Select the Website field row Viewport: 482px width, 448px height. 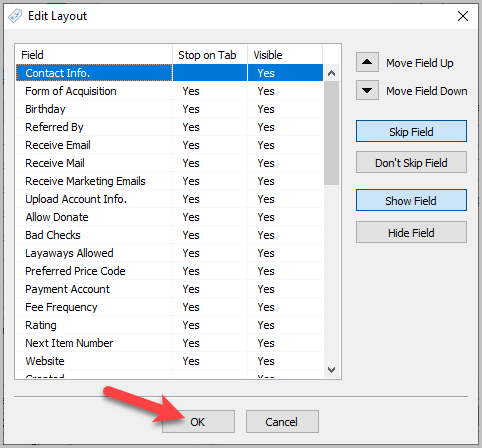click(169, 361)
